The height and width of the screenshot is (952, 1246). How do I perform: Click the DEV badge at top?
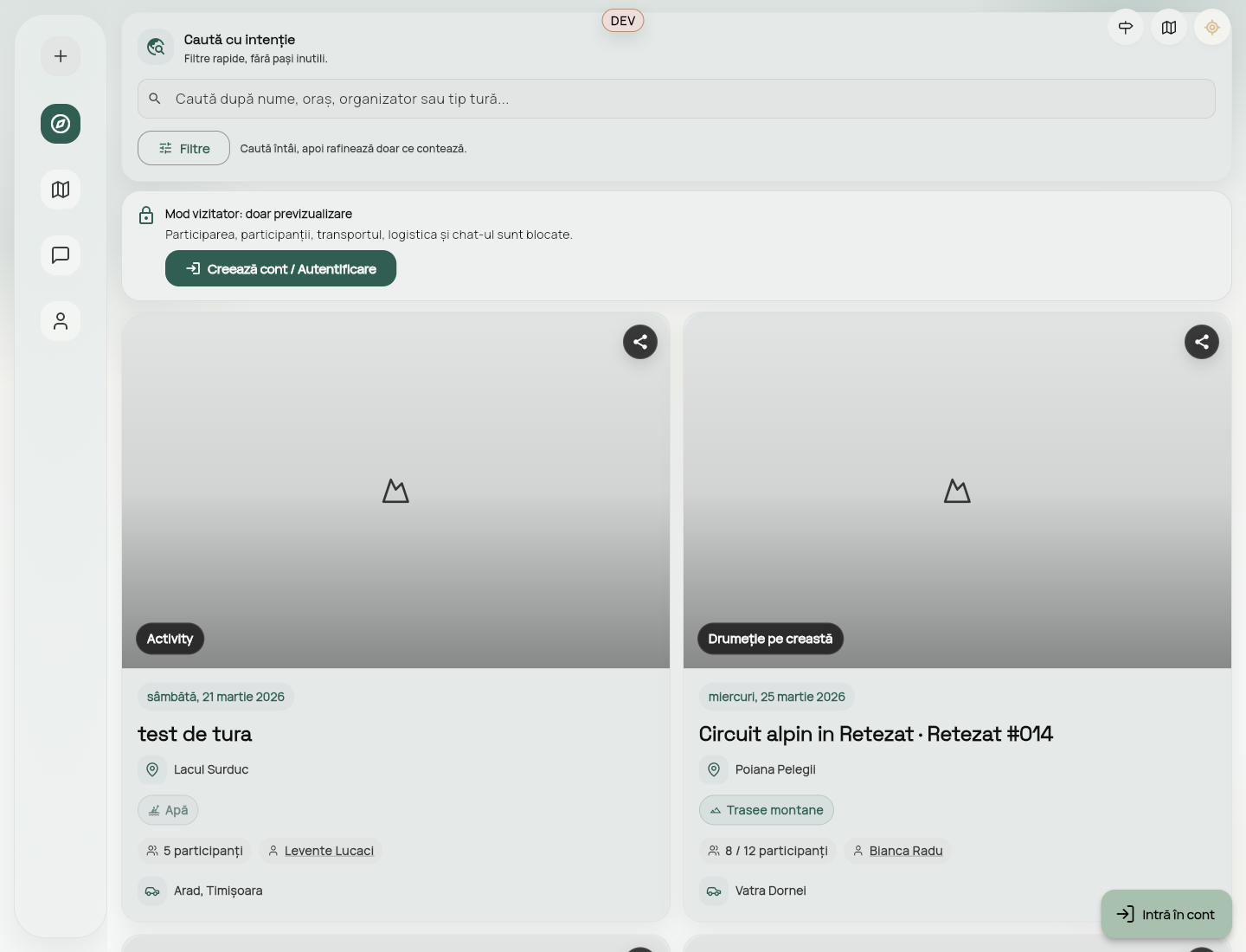tap(623, 21)
